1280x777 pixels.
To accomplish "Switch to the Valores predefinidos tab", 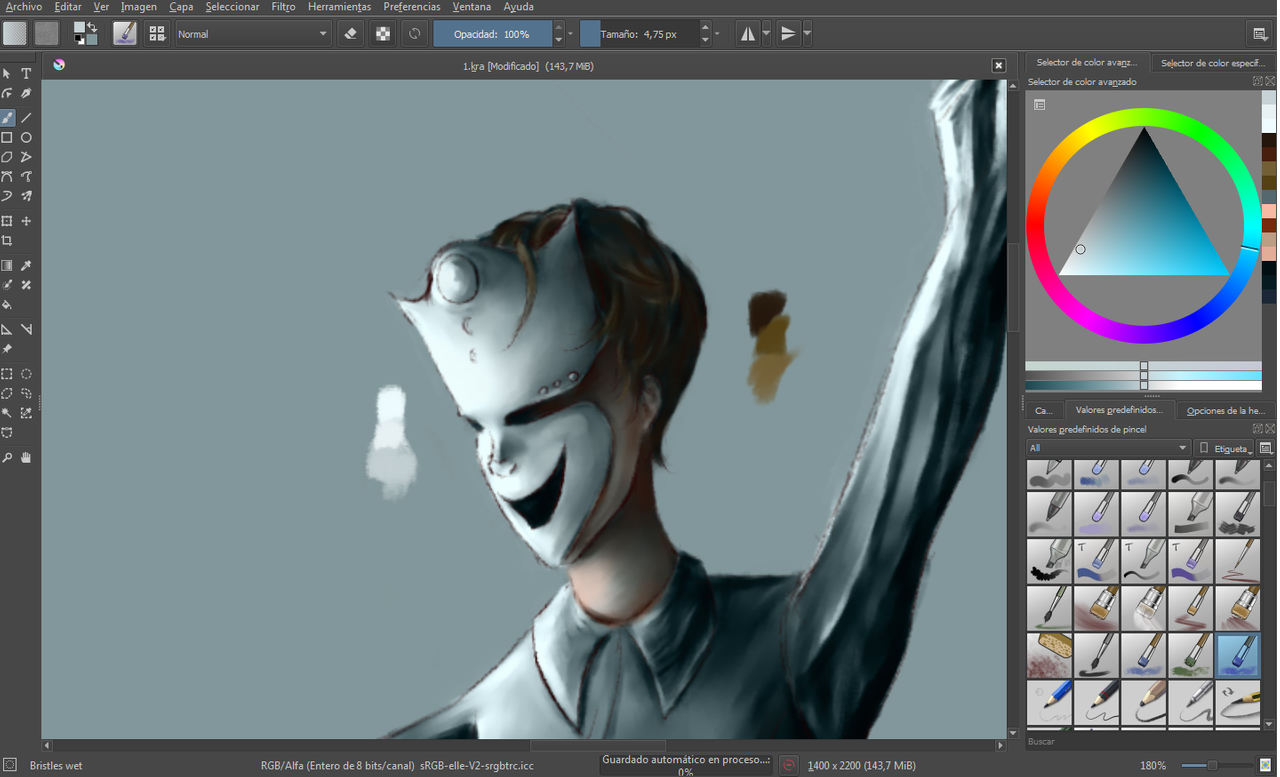I will point(1119,410).
